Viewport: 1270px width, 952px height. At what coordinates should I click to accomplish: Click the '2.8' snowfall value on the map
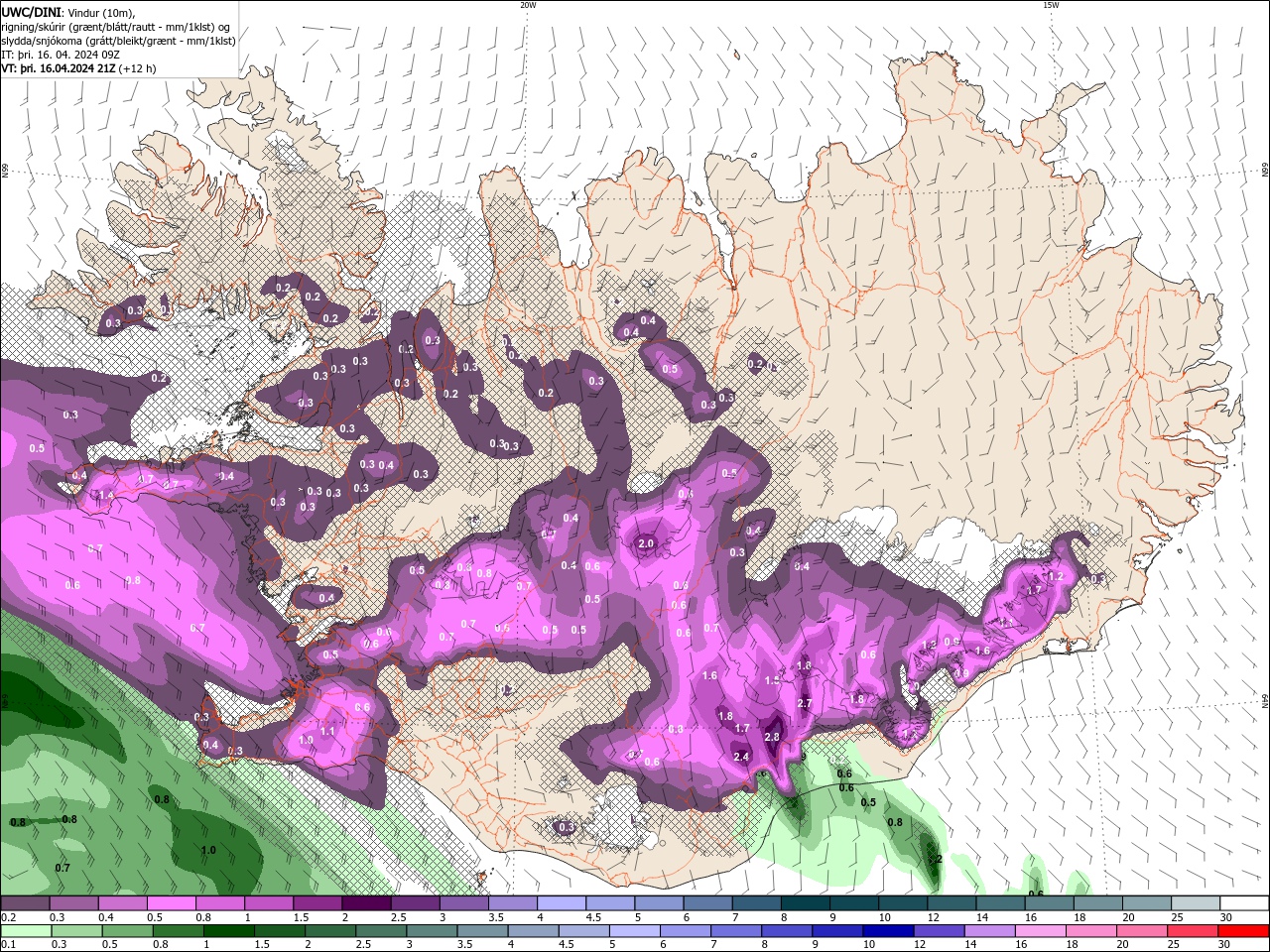point(773,737)
